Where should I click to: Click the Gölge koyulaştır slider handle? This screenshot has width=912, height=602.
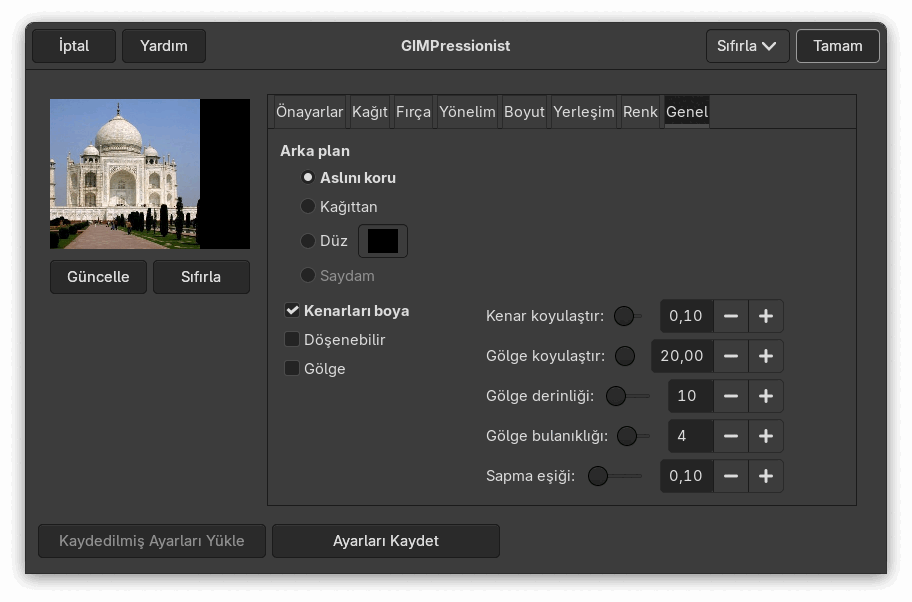coord(625,356)
